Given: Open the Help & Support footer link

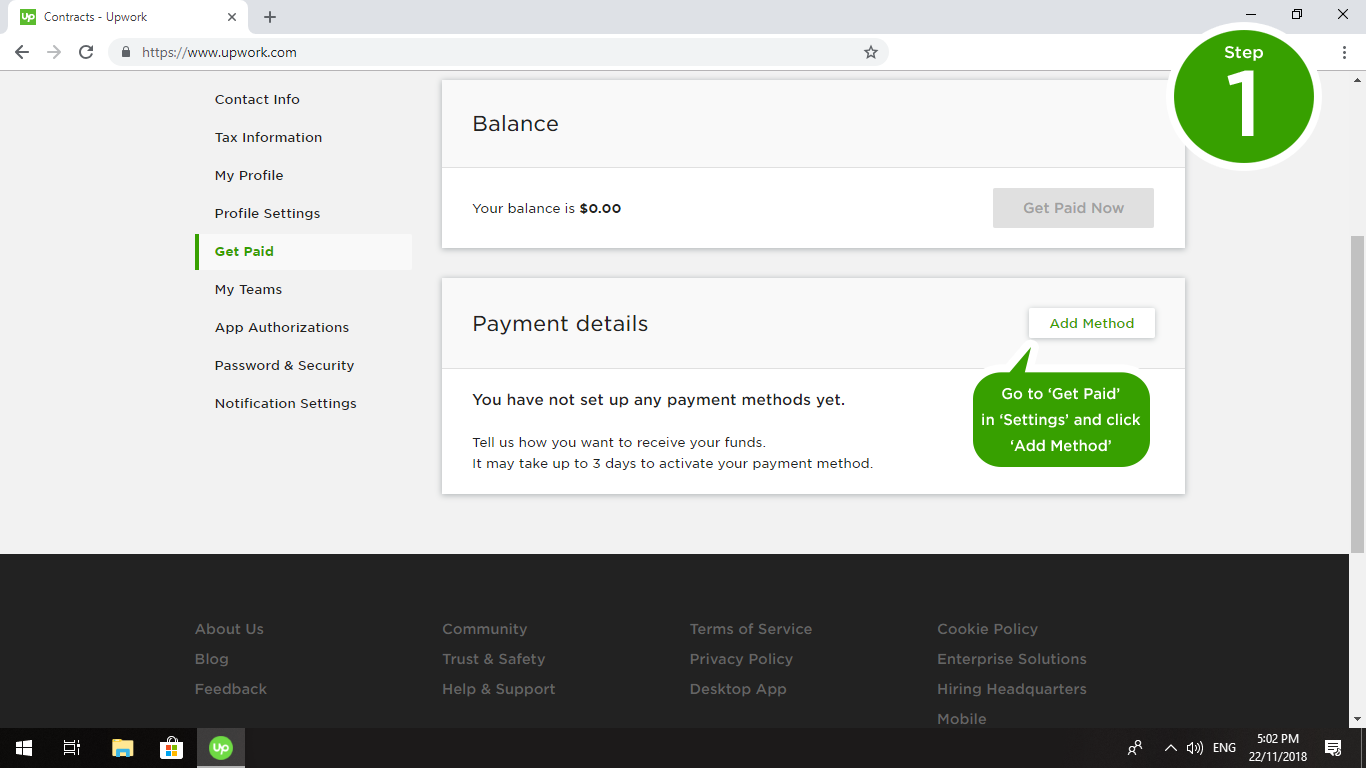Looking at the screenshot, I should click(499, 689).
